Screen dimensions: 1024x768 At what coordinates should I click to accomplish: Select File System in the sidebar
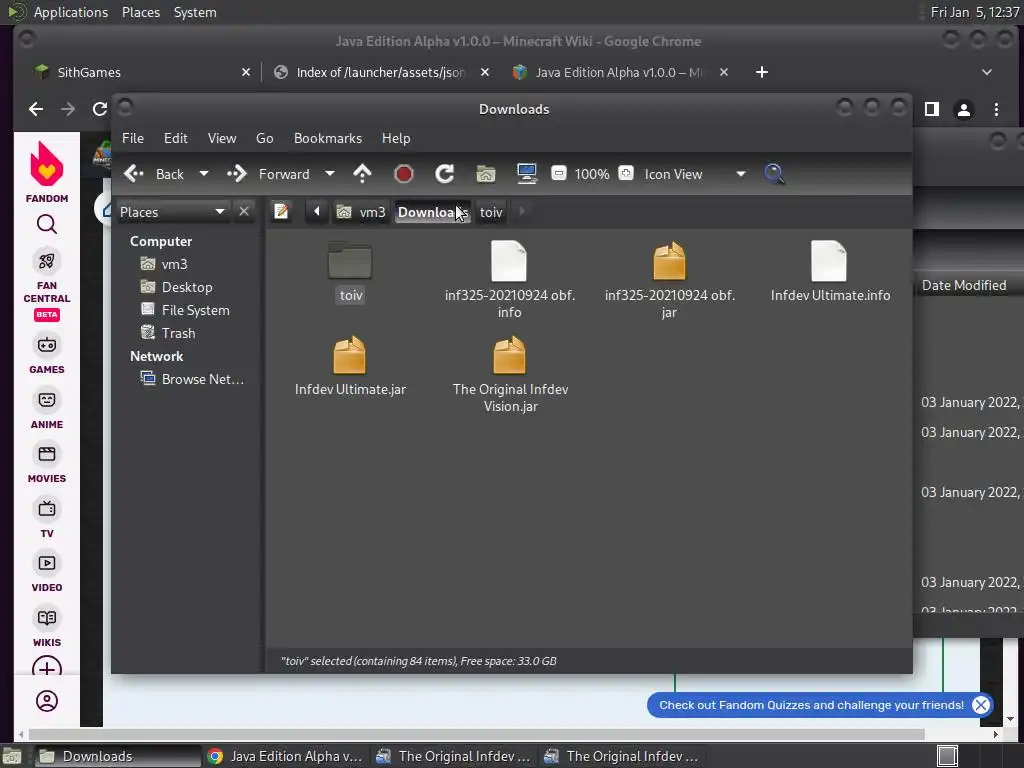point(185,310)
